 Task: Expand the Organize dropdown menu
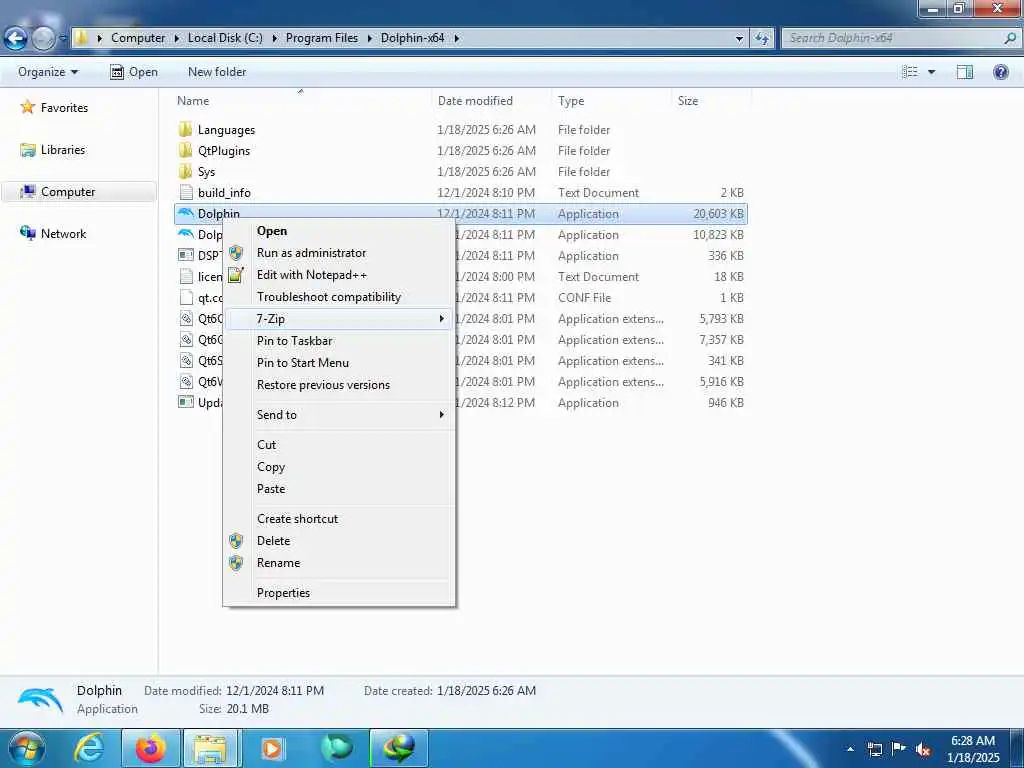[48, 72]
